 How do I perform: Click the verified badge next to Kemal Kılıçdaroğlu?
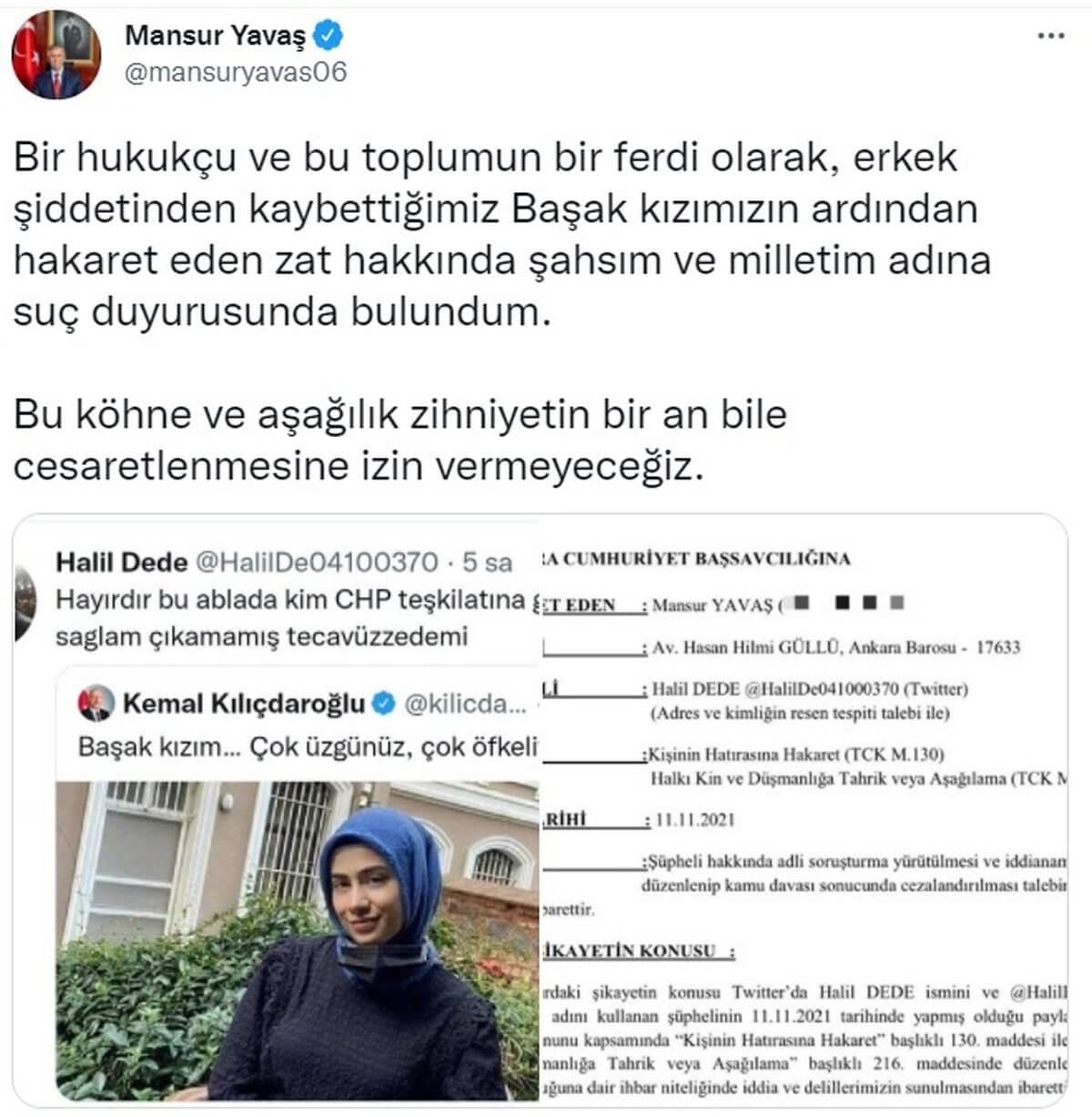pyautogui.click(x=385, y=703)
